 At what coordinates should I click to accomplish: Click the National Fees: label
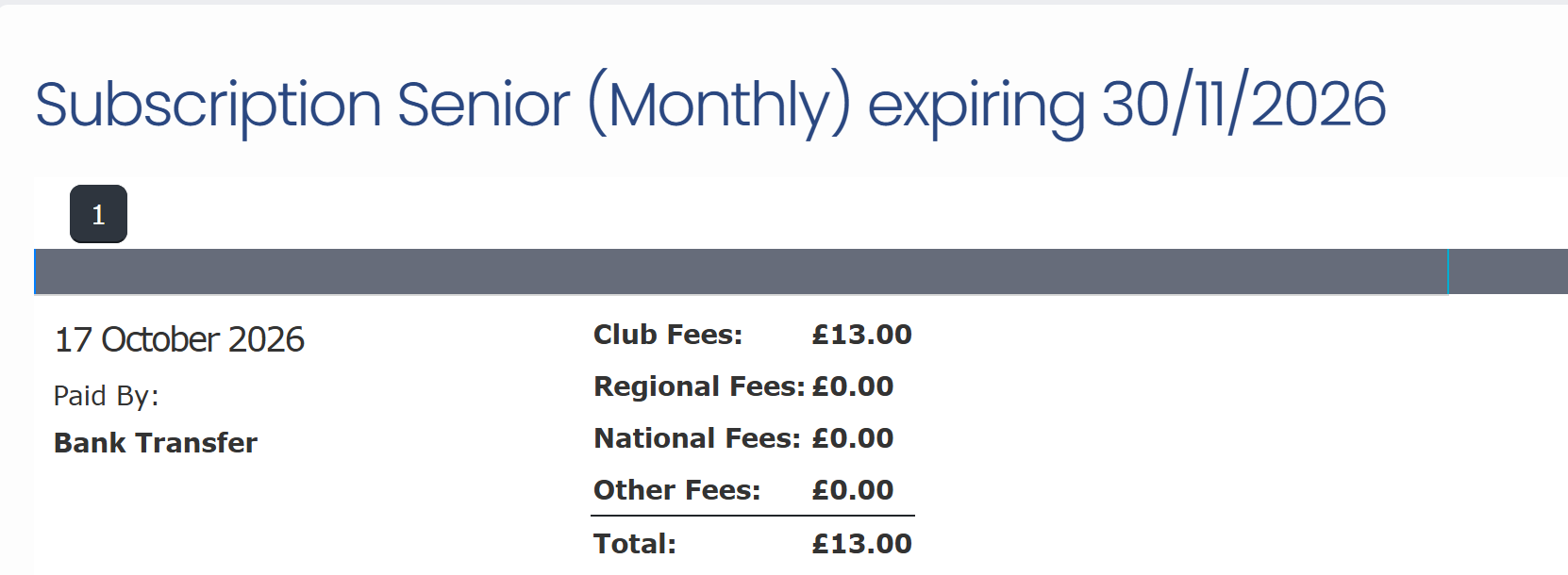point(697,438)
